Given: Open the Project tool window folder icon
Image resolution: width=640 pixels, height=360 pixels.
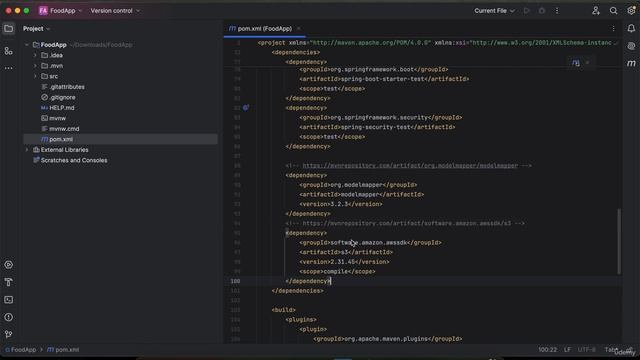Looking at the screenshot, I should click(9, 29).
